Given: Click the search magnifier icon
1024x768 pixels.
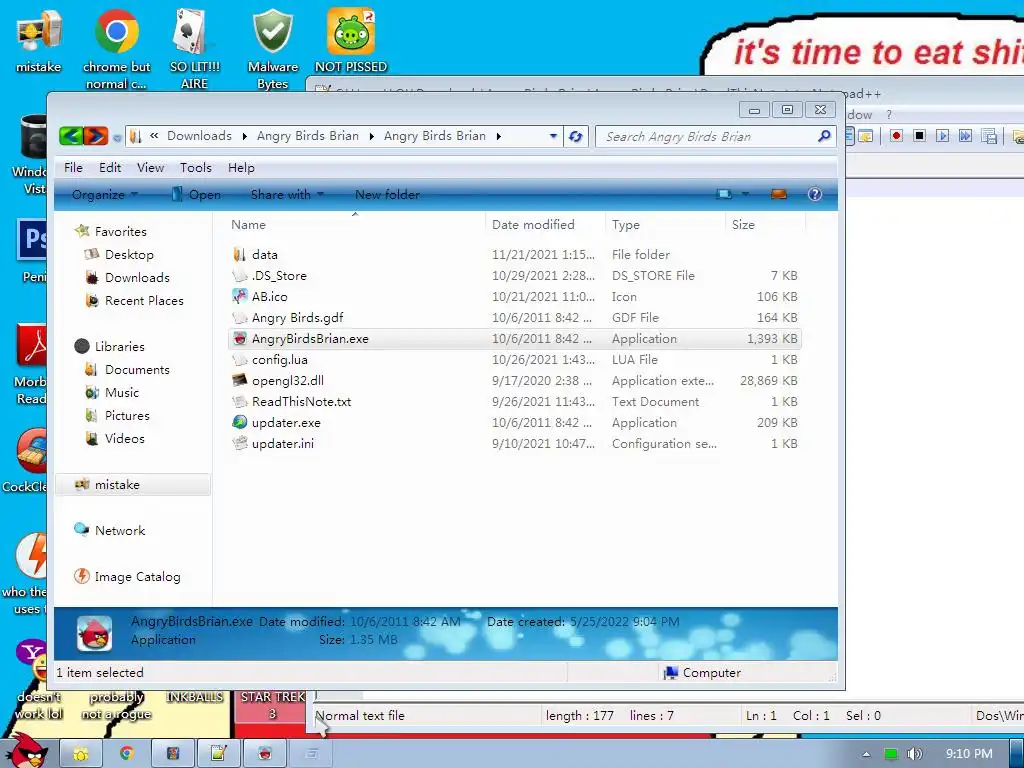Looking at the screenshot, I should (x=824, y=136).
